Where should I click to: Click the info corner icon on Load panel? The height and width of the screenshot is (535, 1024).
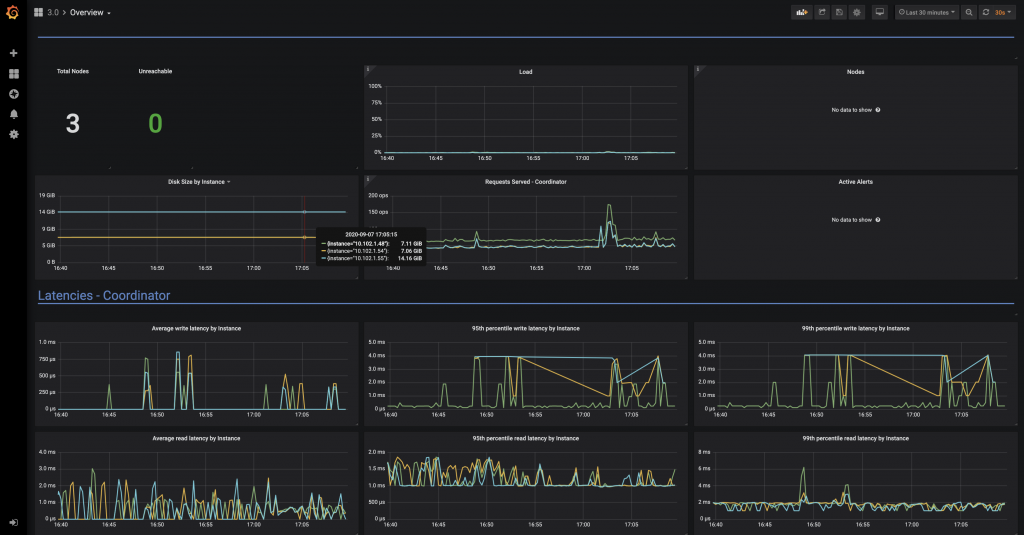[x=368, y=69]
